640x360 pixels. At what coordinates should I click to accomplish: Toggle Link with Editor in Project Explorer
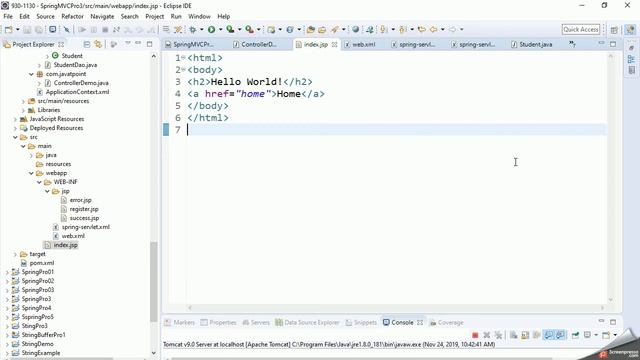98,44
